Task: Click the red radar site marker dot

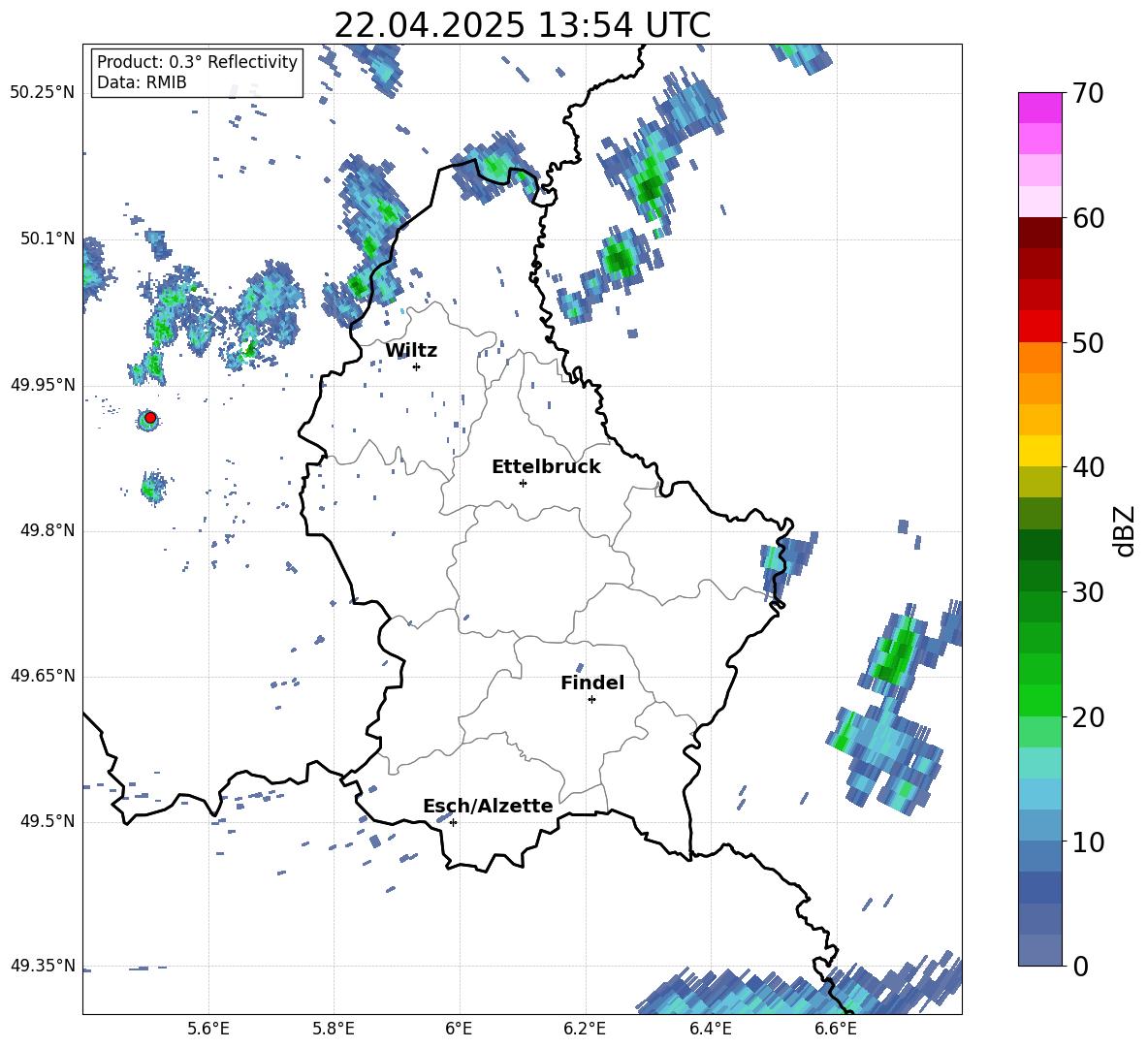Action: point(150,418)
